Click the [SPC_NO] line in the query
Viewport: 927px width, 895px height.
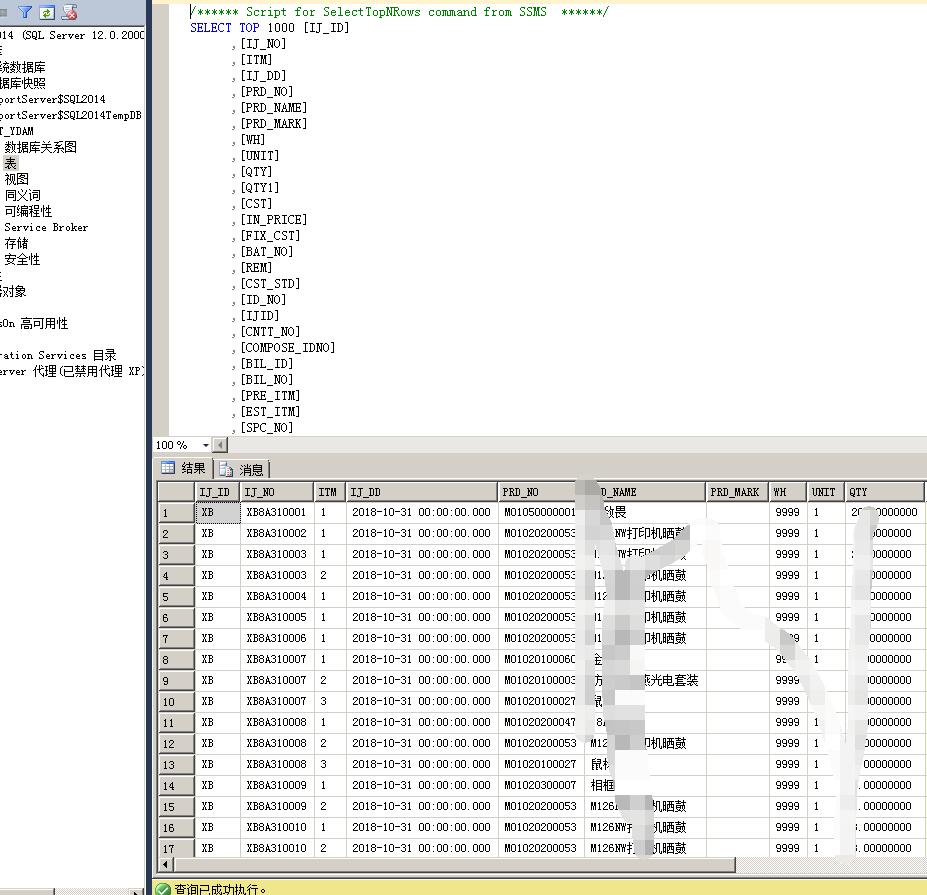267,427
